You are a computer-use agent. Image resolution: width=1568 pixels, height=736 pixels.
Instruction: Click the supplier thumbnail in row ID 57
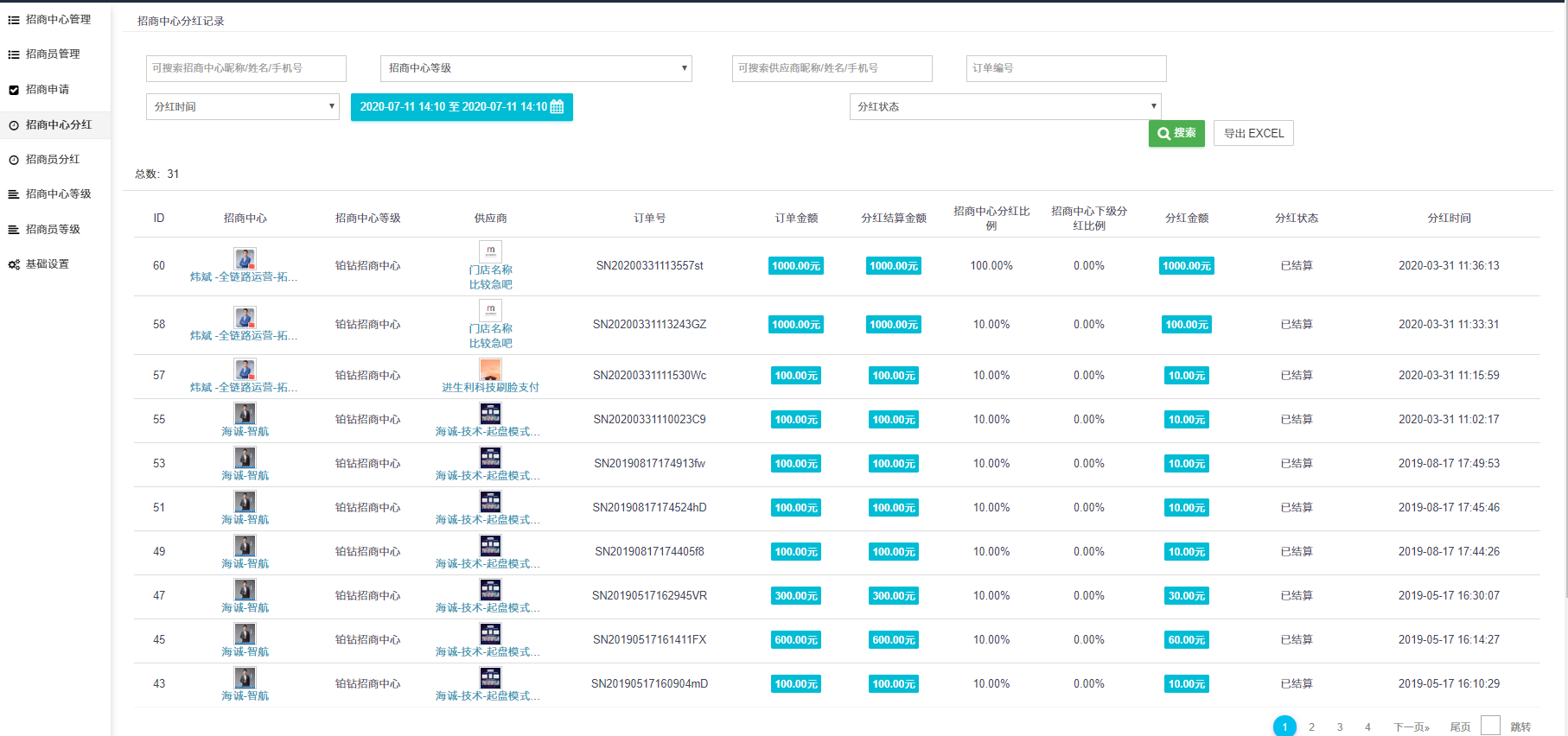pyautogui.click(x=490, y=370)
